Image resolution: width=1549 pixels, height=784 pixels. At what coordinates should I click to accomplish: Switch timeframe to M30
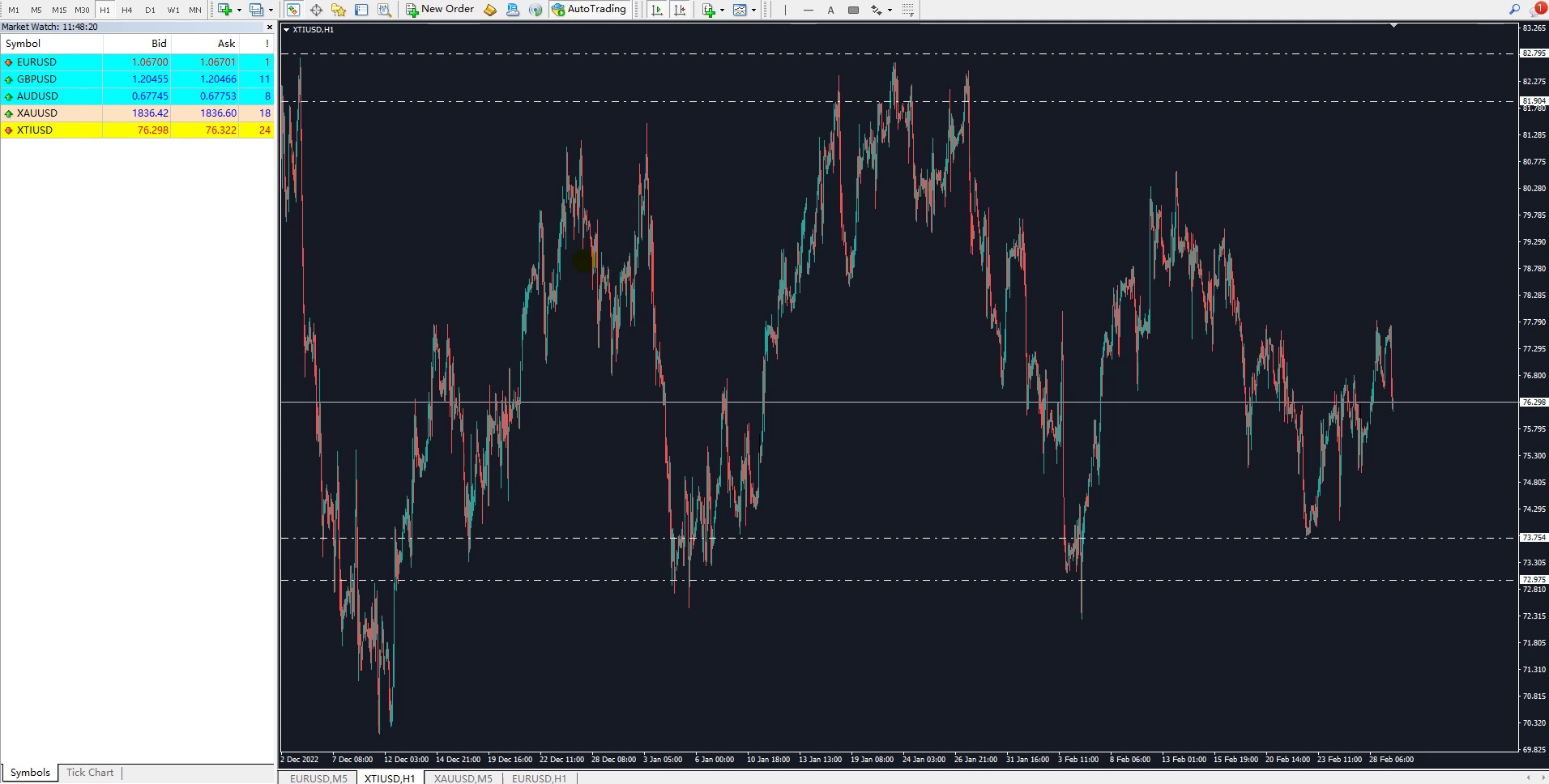point(82,10)
